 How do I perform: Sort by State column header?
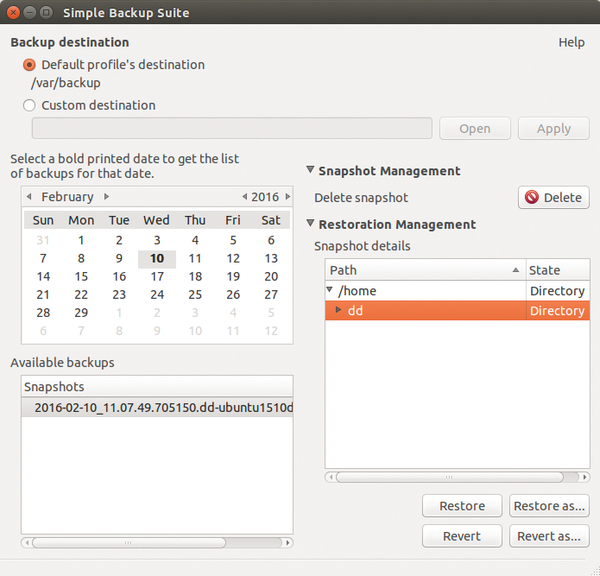coord(558,270)
